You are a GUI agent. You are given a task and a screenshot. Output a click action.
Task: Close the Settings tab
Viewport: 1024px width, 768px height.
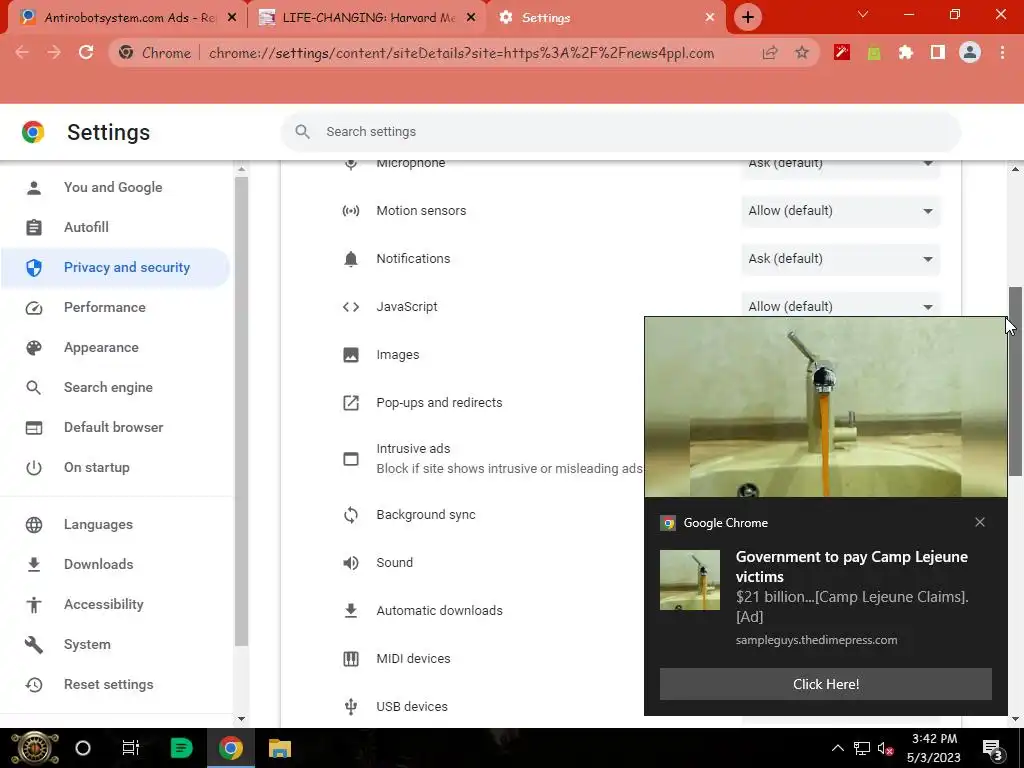point(710,18)
